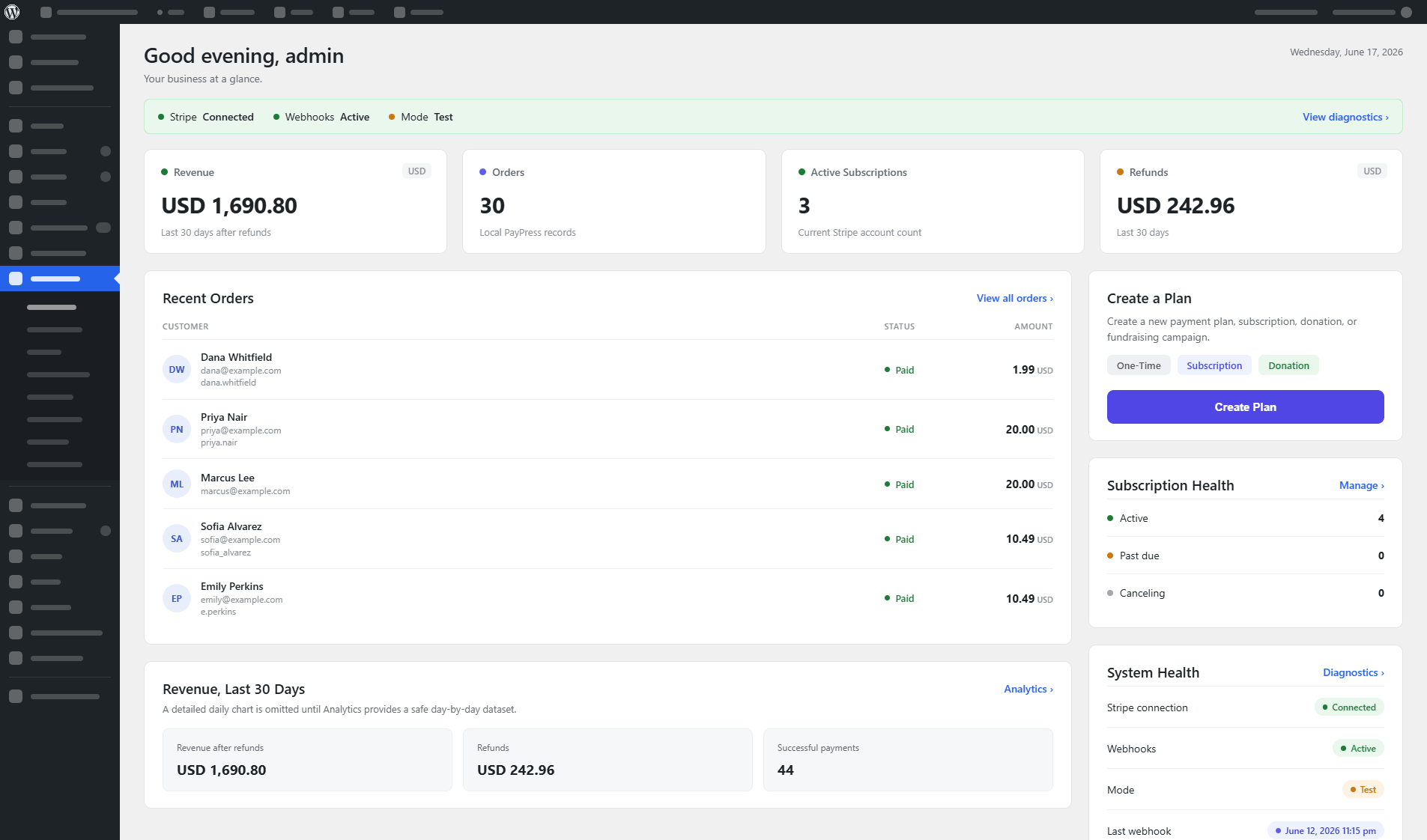The width and height of the screenshot is (1427, 840).
Task: Click the Refunds USD 242.96 card
Action: click(x=1251, y=201)
